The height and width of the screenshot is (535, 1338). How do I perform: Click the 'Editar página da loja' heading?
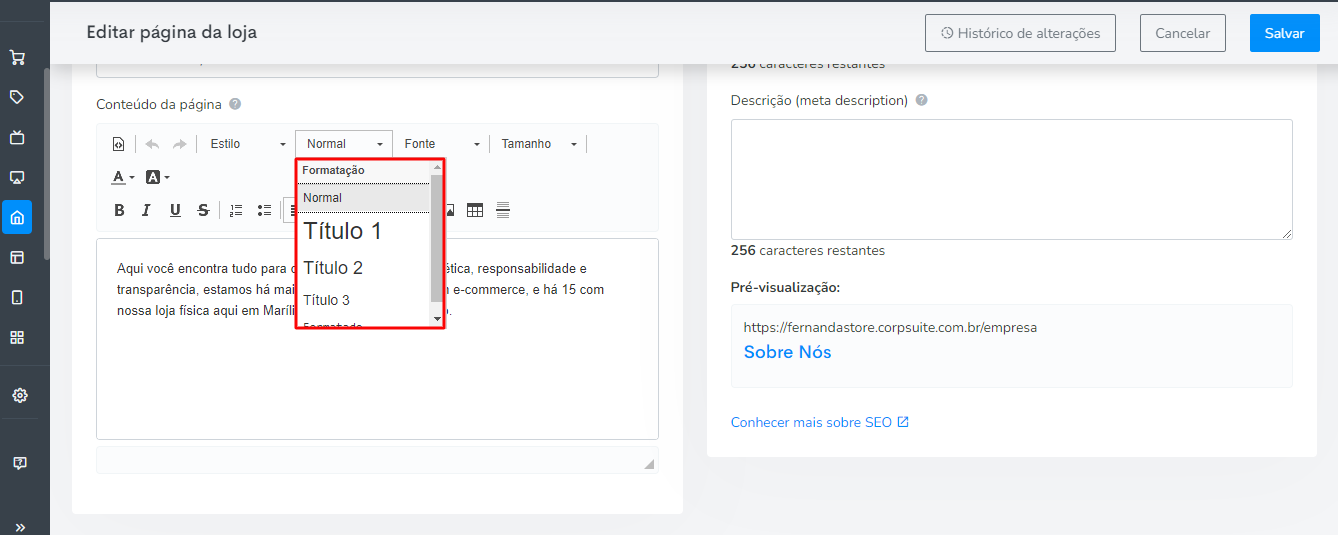pyautogui.click(x=172, y=32)
